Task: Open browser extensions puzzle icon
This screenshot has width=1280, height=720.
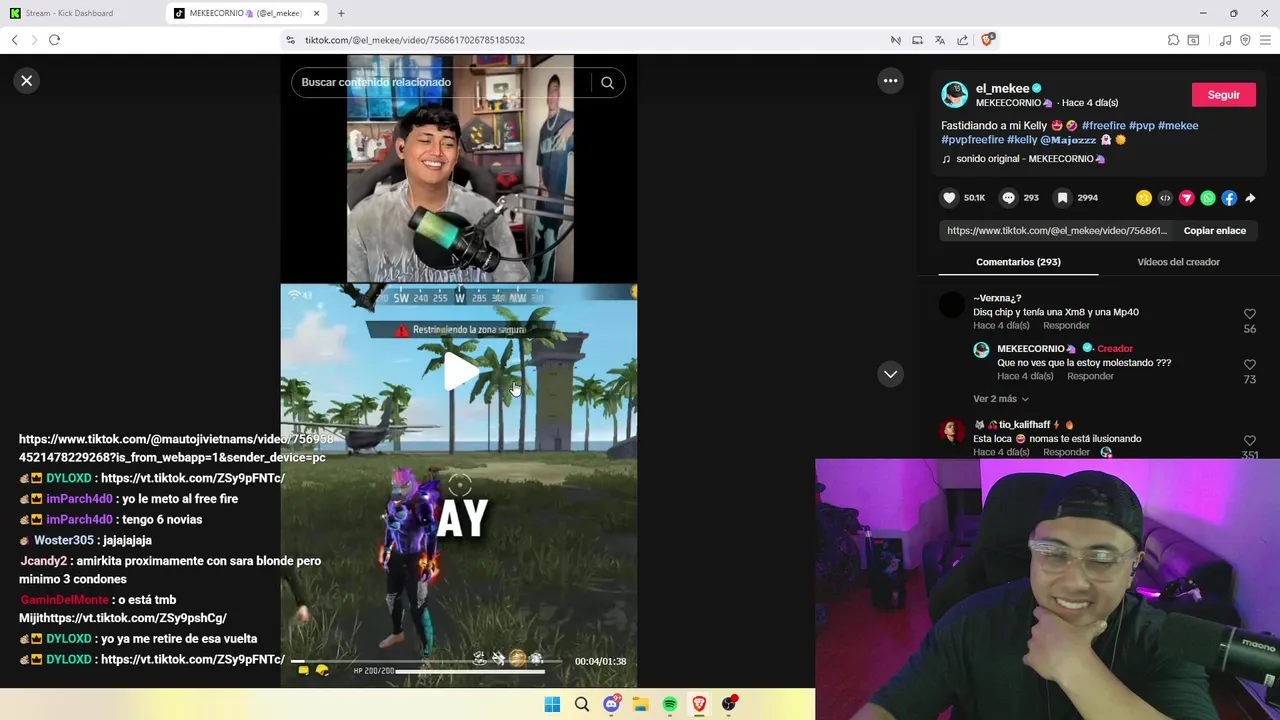Action: [x=1173, y=40]
